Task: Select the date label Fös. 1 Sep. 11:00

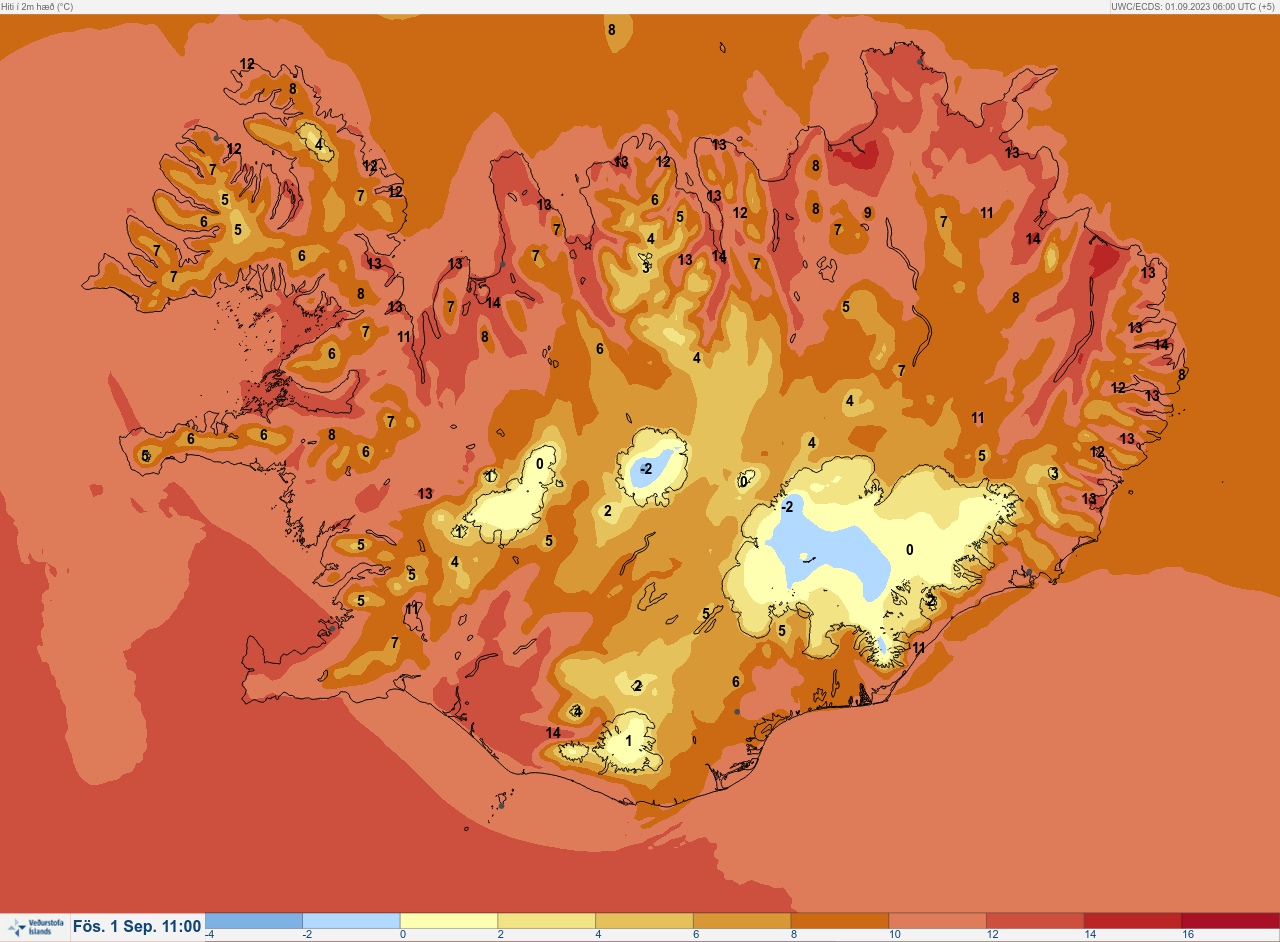Action: point(136,927)
